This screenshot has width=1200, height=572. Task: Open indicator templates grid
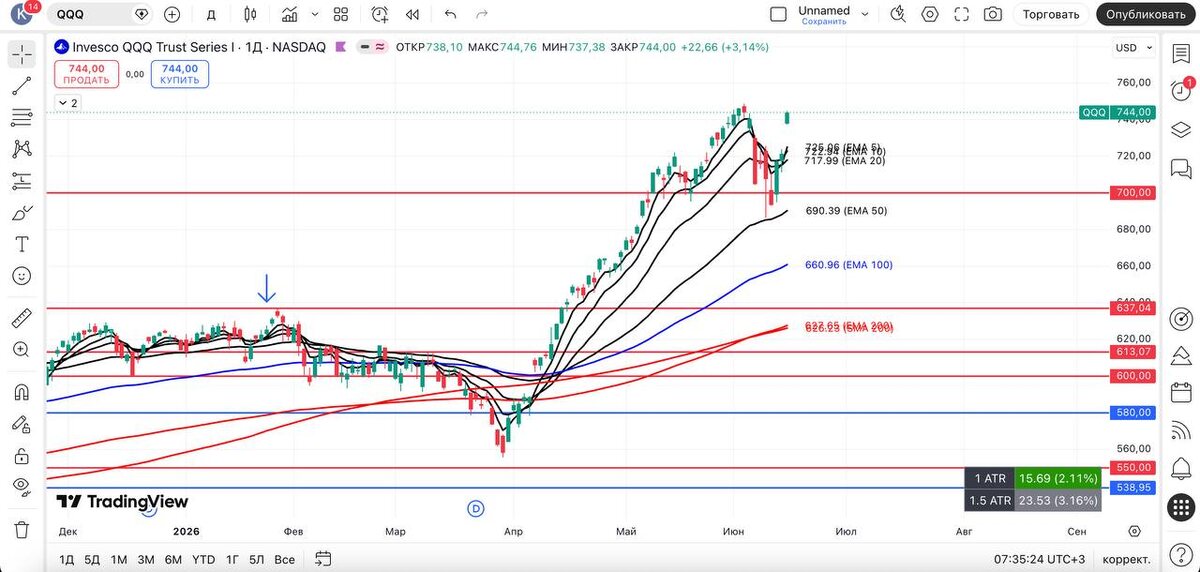[341, 14]
